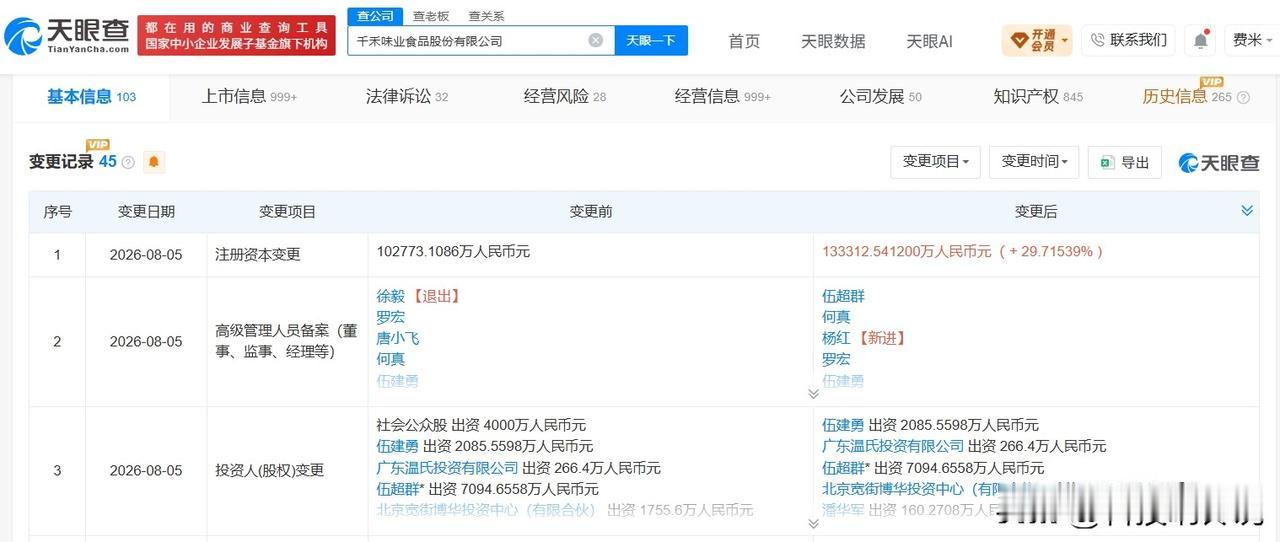1280x542 pixels.
Task: Open the 基本信息 tab
Action: point(91,97)
